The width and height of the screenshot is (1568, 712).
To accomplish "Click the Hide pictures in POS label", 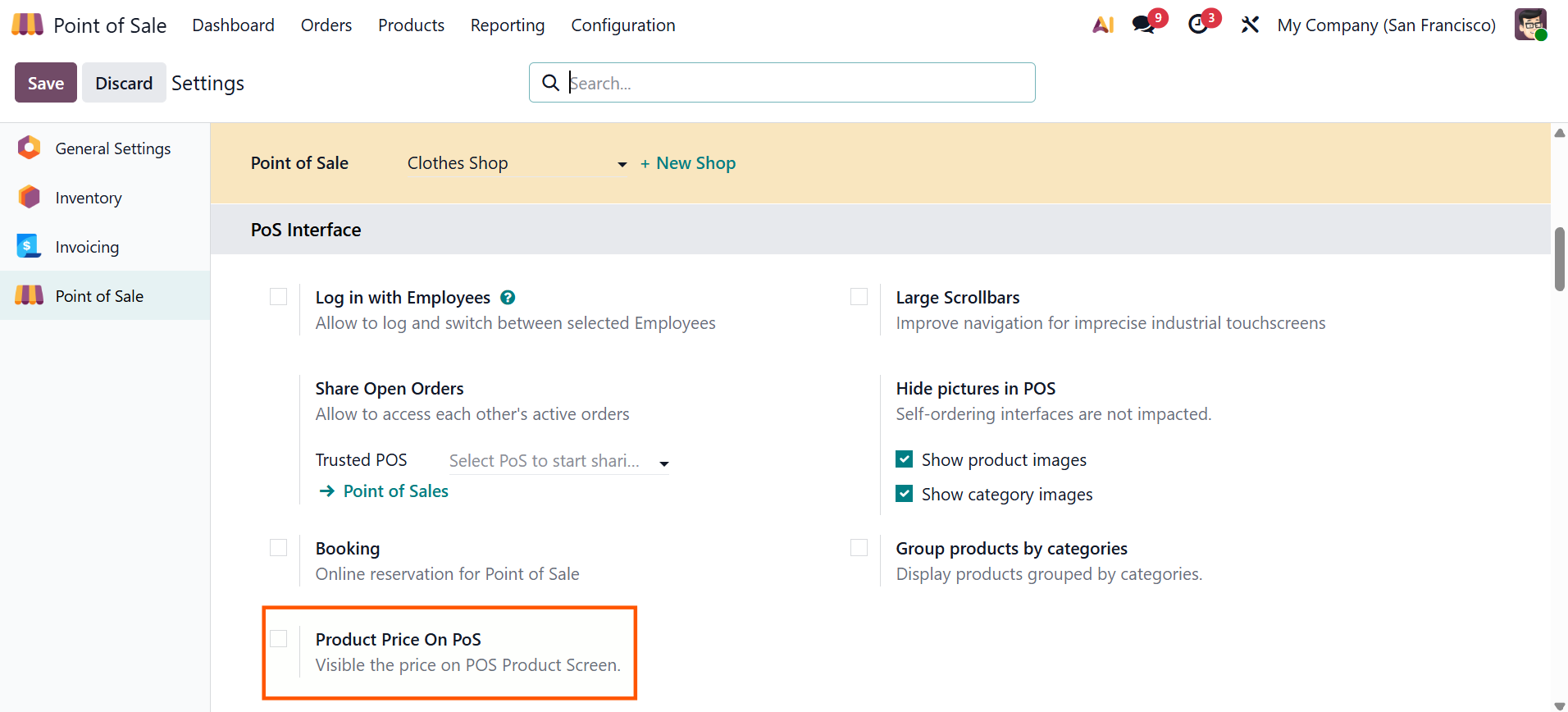I will (x=975, y=388).
